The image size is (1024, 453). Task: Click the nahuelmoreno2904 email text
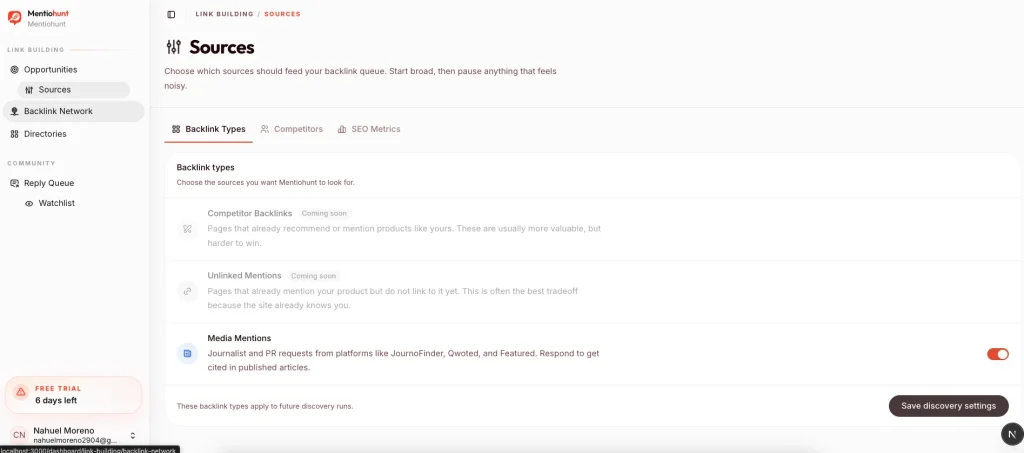(x=75, y=441)
